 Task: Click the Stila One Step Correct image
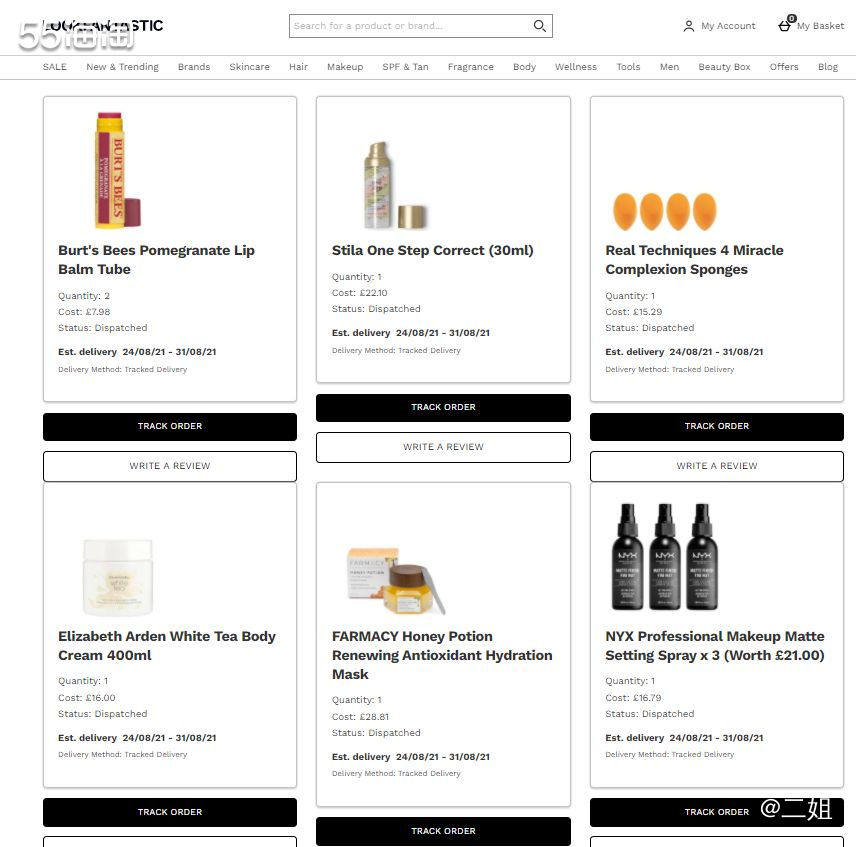pyautogui.click(x=395, y=185)
